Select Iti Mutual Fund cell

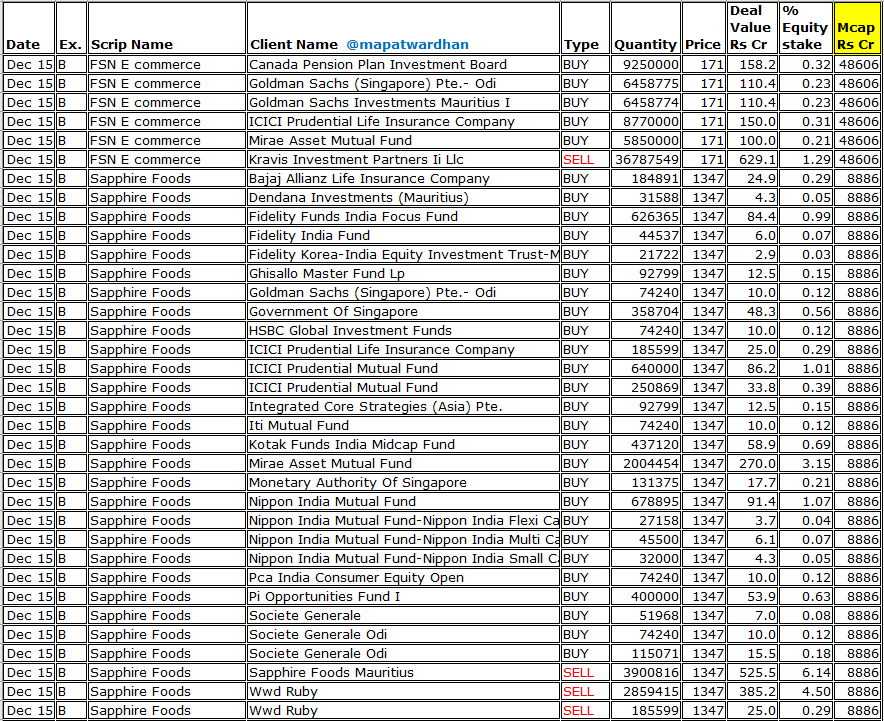[403, 425]
